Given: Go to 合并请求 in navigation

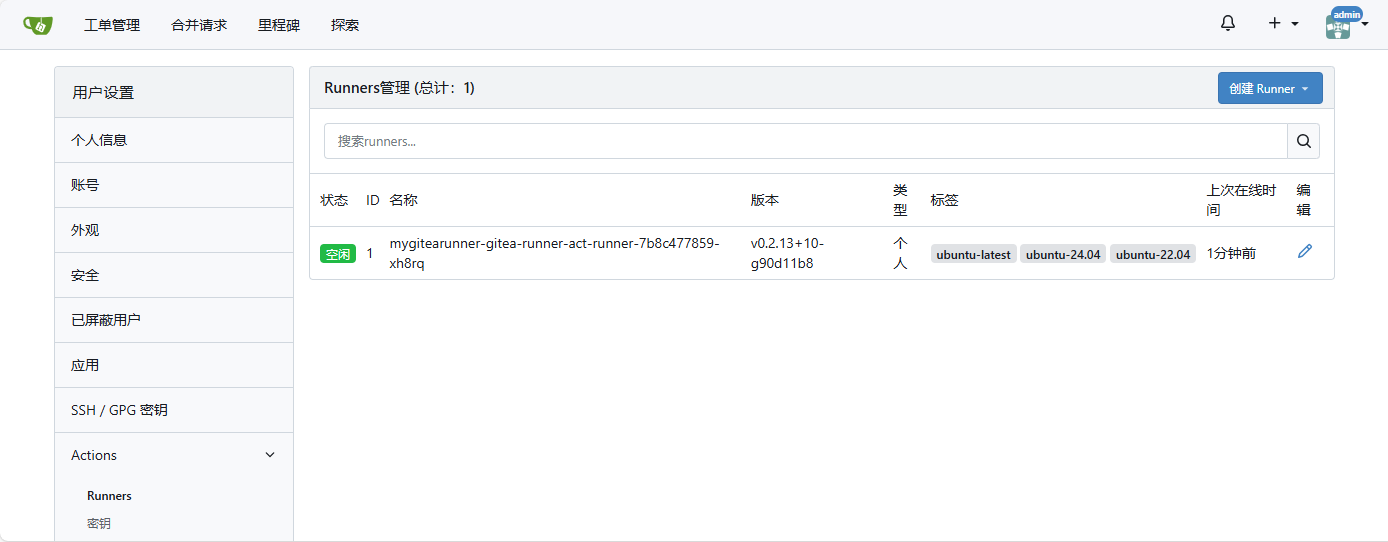Looking at the screenshot, I should [x=199, y=25].
